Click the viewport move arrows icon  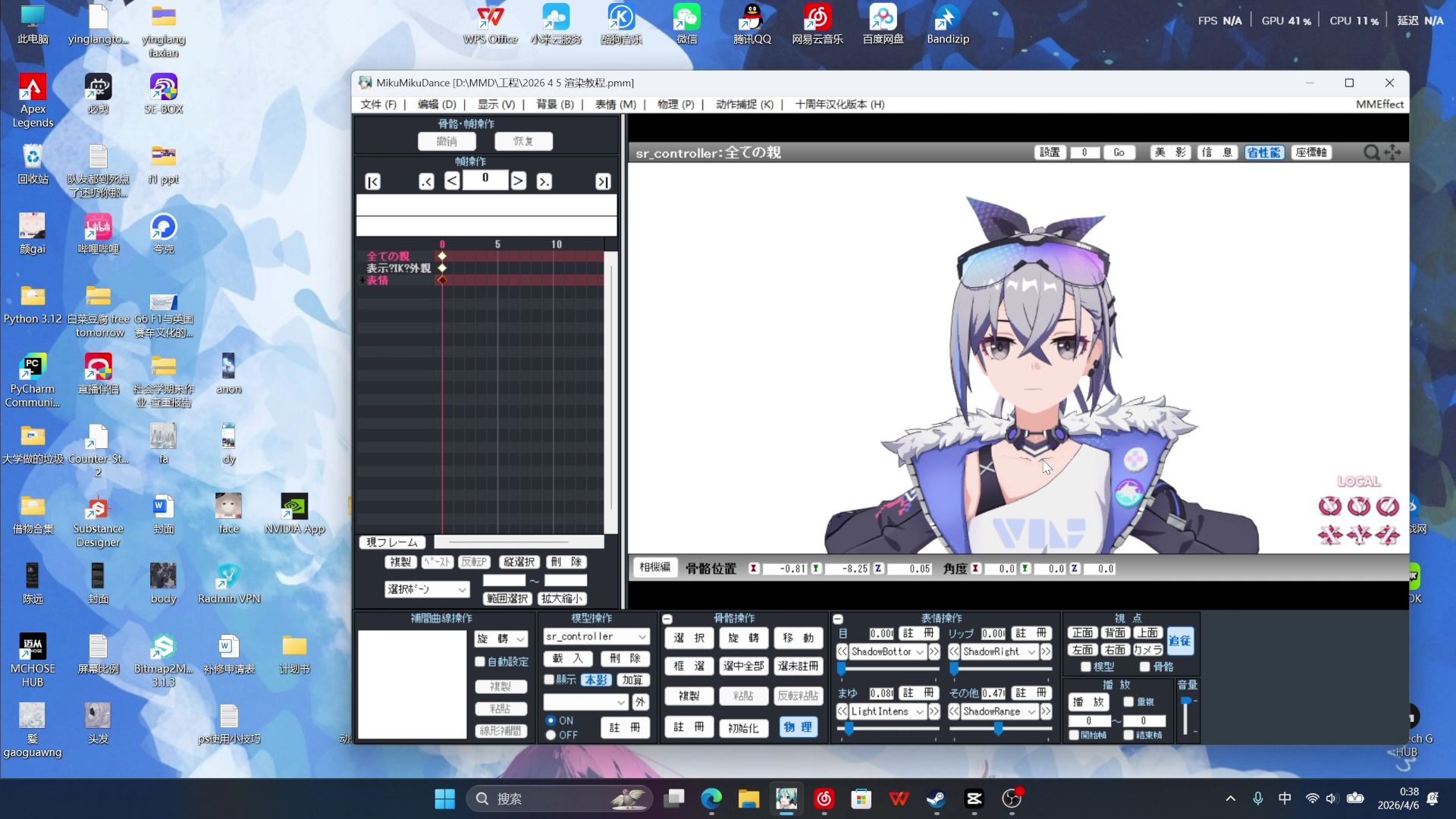pos(1393,152)
